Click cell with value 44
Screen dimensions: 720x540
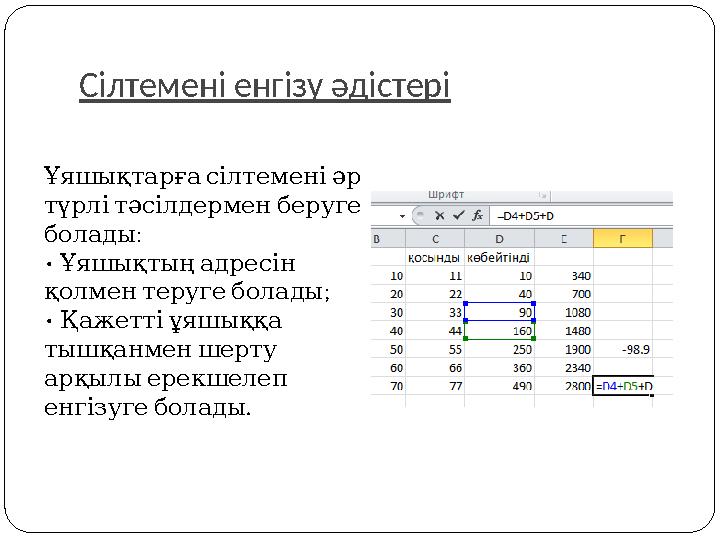point(435,331)
